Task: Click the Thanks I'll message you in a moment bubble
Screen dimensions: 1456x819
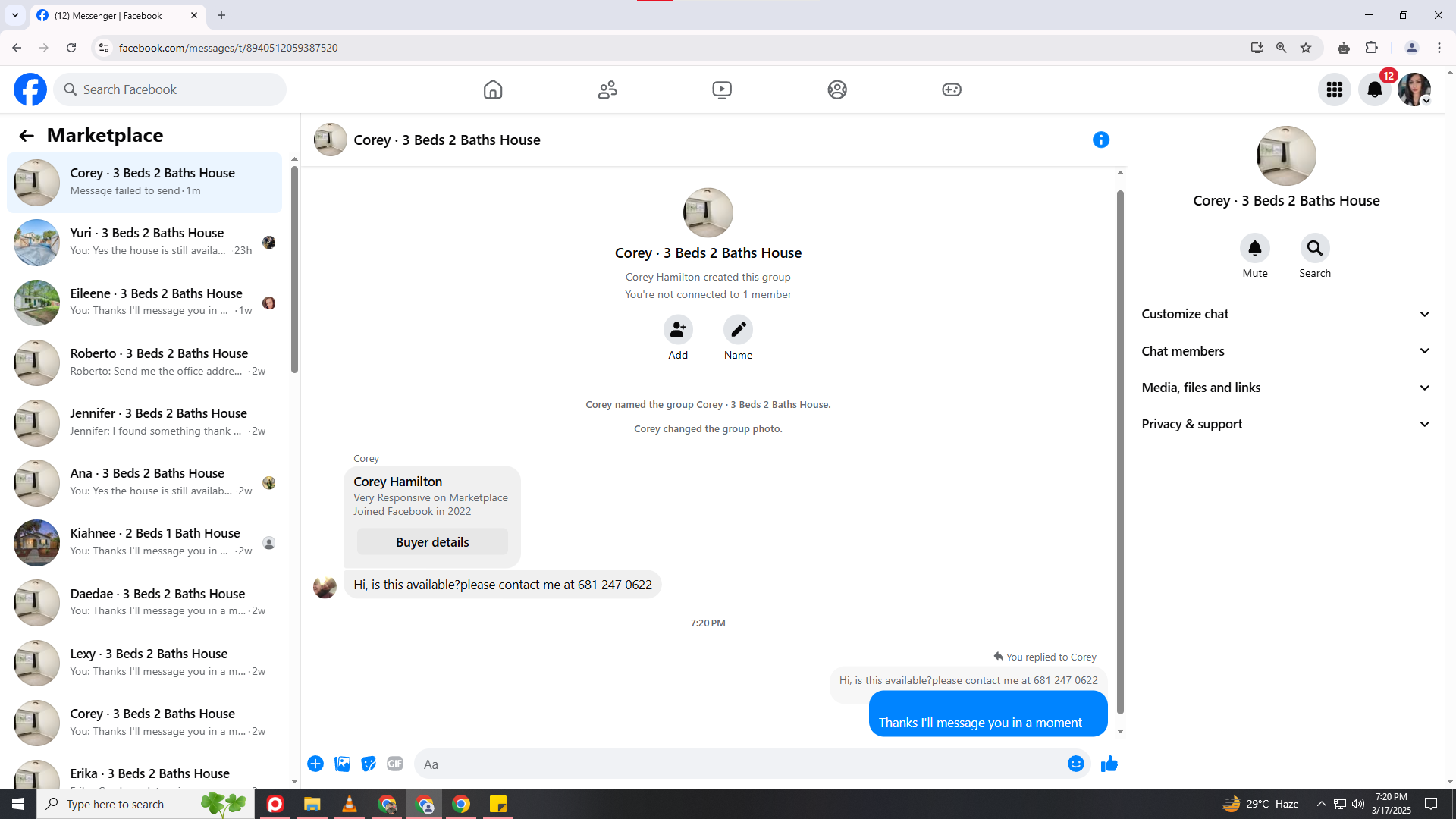Action: point(988,714)
